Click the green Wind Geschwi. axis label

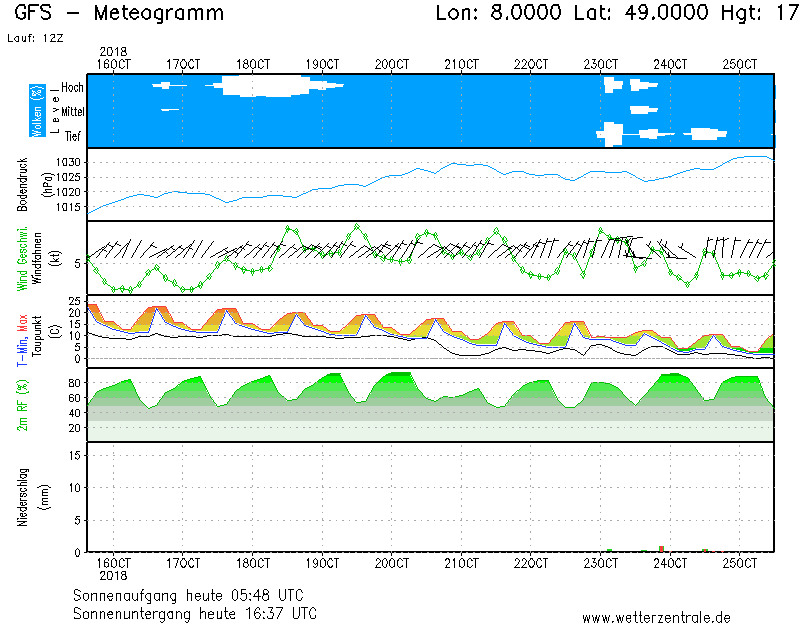click(x=22, y=257)
